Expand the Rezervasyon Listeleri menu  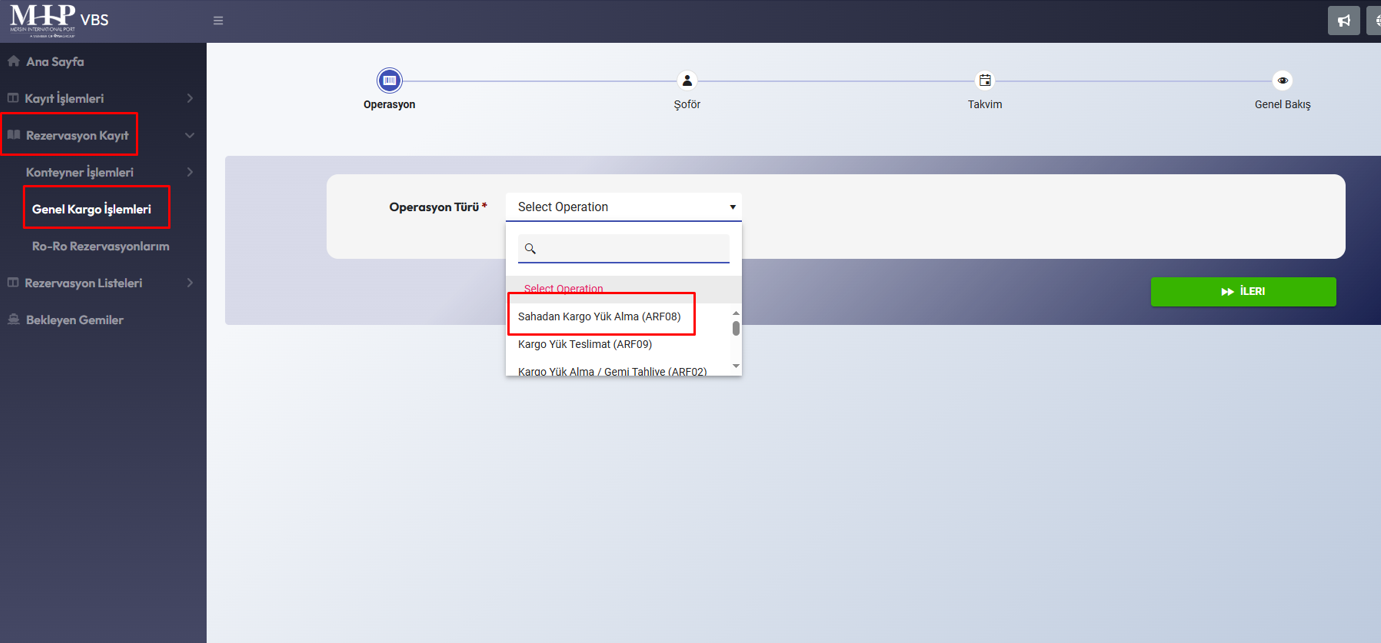pyautogui.click(x=190, y=283)
